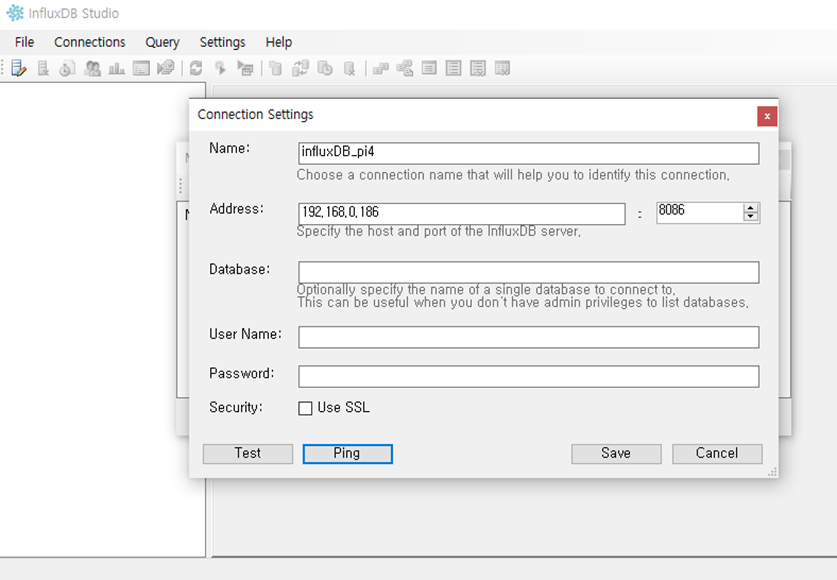Click the Ping button
This screenshot has width=837, height=580.
click(348, 454)
